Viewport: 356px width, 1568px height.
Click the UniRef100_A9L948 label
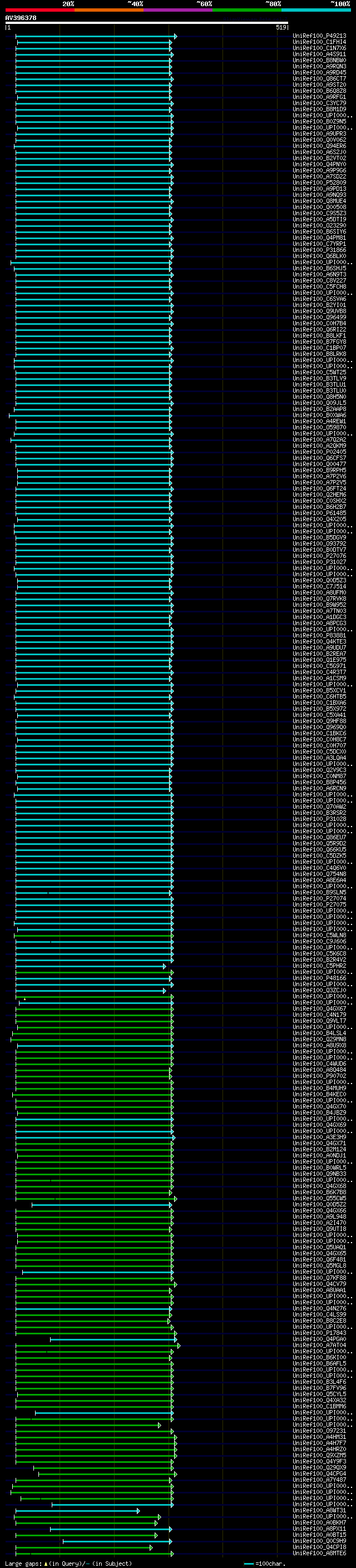coord(319,1216)
